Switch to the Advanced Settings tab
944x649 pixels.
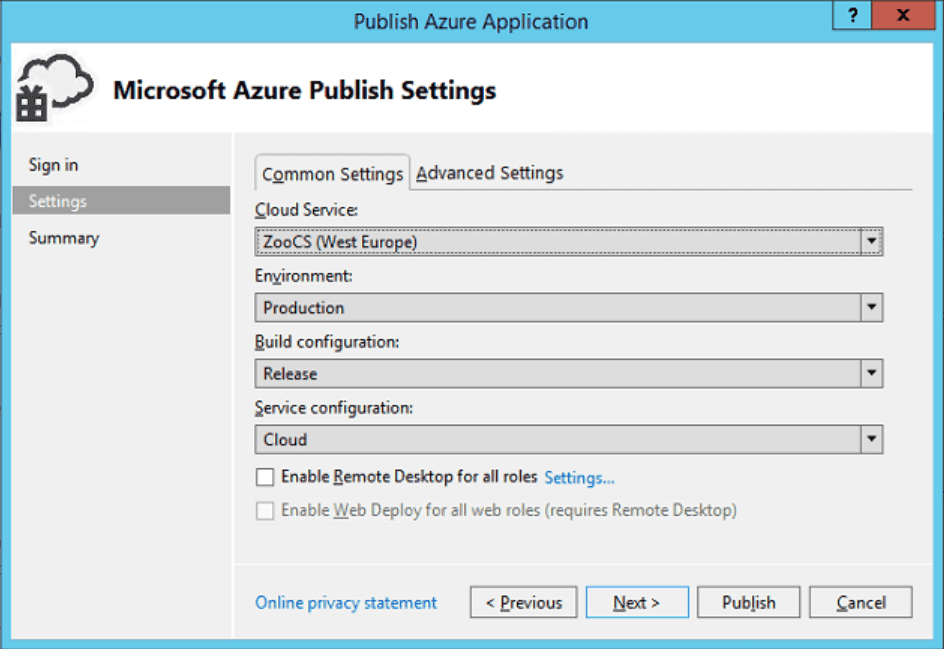point(489,173)
